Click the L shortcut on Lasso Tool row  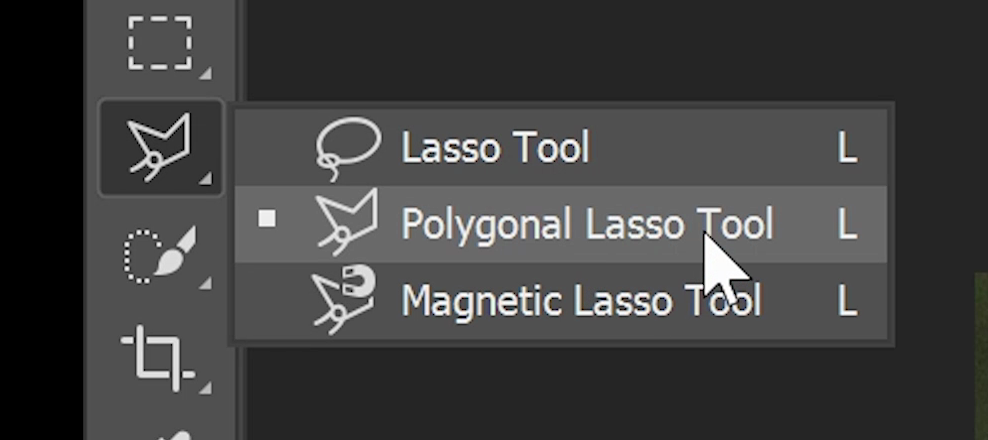pyautogui.click(x=847, y=148)
